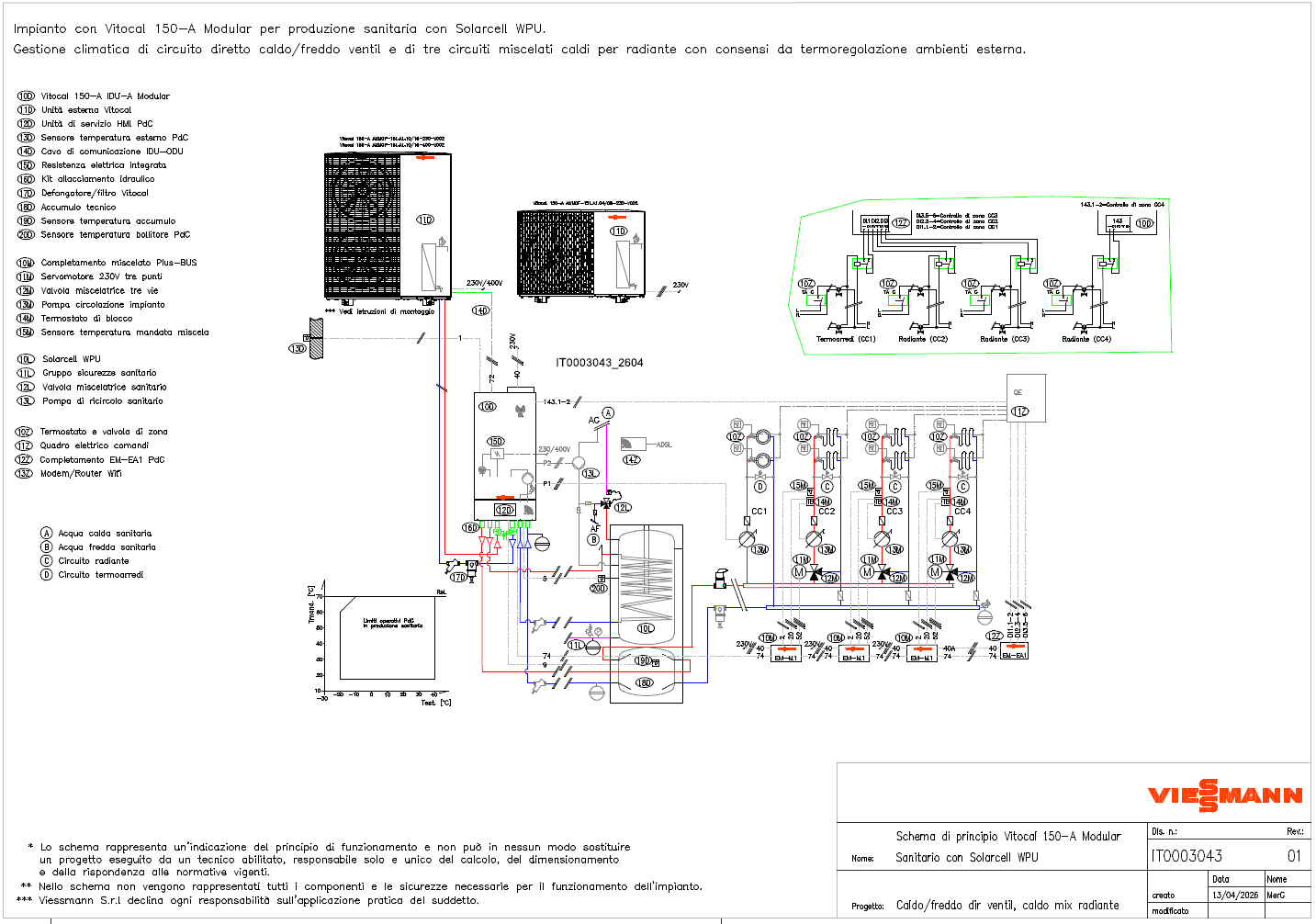The image size is (1316, 924).
Task: Click the Solarcell WPU storage tank symbol
Action: pyautogui.click(x=650, y=614)
